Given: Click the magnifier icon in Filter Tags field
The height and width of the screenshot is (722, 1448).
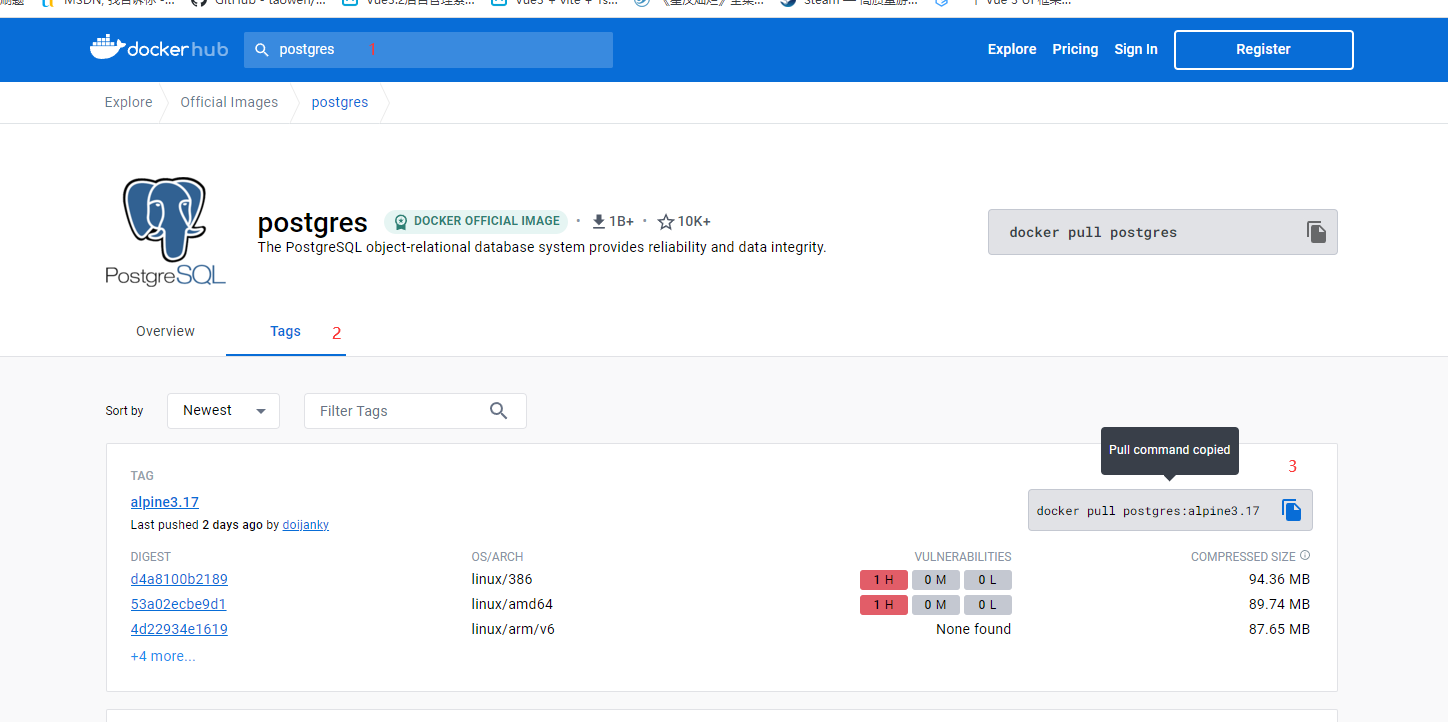Looking at the screenshot, I should tap(498, 411).
